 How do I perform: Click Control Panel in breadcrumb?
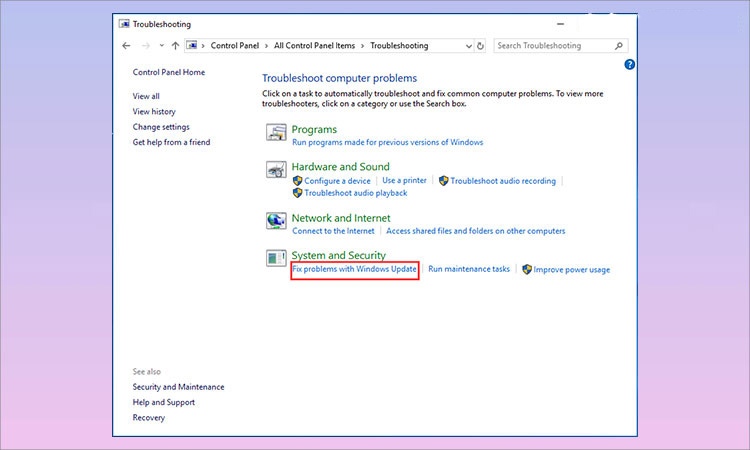[x=235, y=45]
